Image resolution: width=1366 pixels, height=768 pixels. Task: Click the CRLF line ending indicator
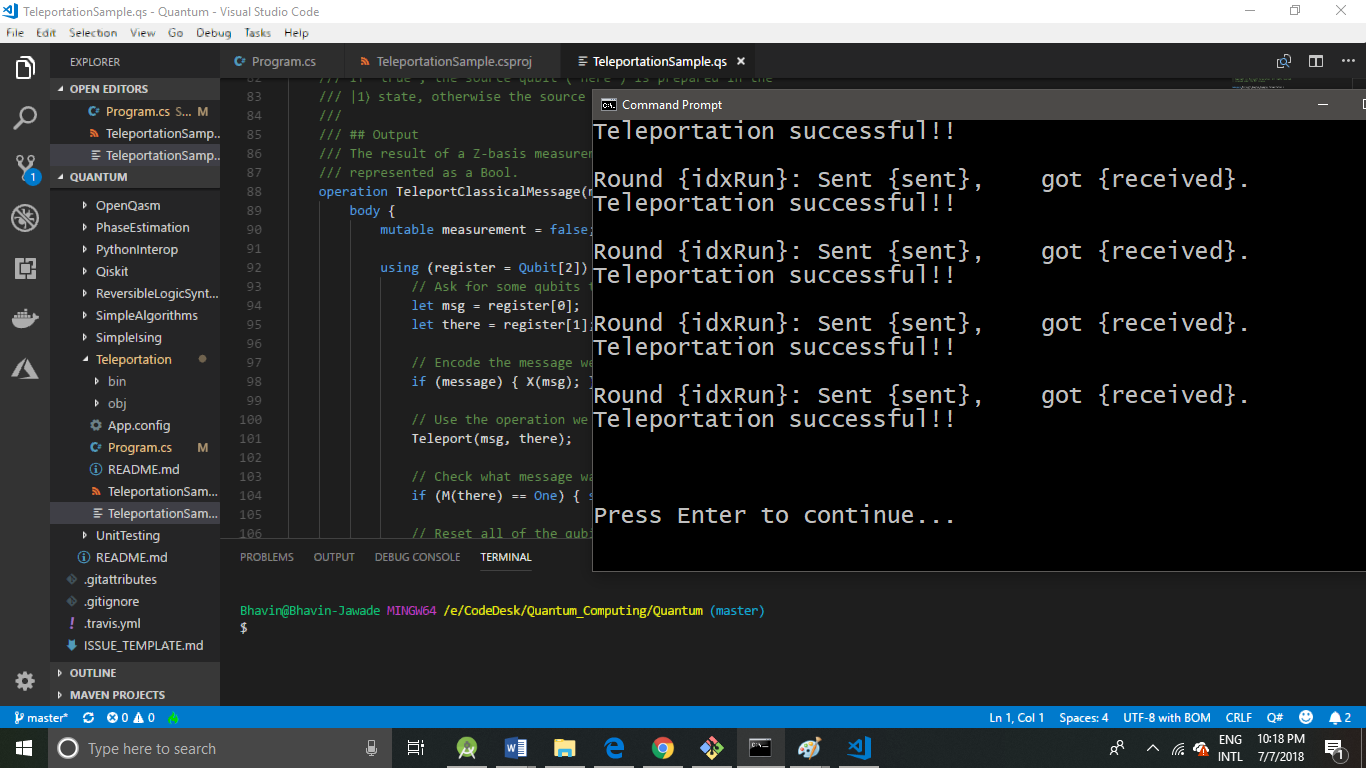tap(1238, 718)
